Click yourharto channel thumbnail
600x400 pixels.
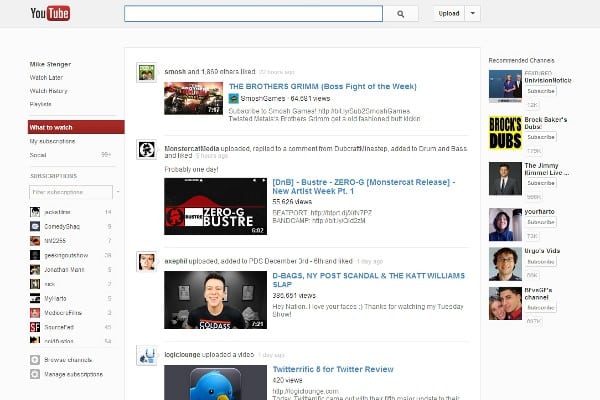[505, 225]
